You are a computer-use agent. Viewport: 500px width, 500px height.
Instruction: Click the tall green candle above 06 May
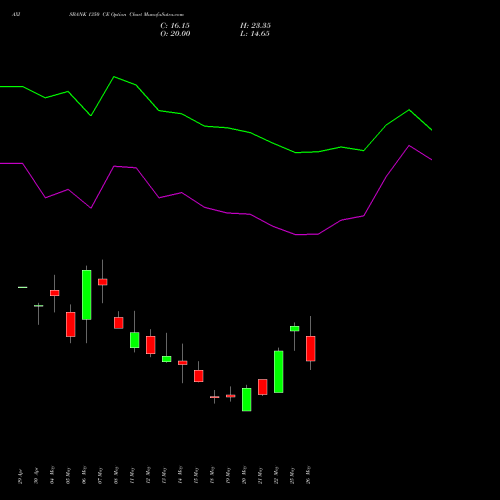pos(87,295)
